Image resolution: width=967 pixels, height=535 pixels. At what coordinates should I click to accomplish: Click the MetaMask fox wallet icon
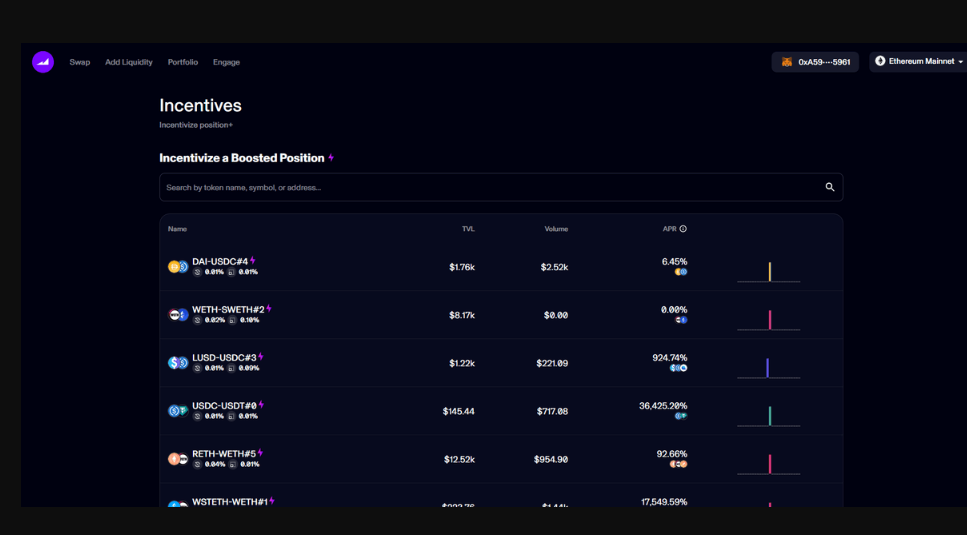tap(787, 62)
